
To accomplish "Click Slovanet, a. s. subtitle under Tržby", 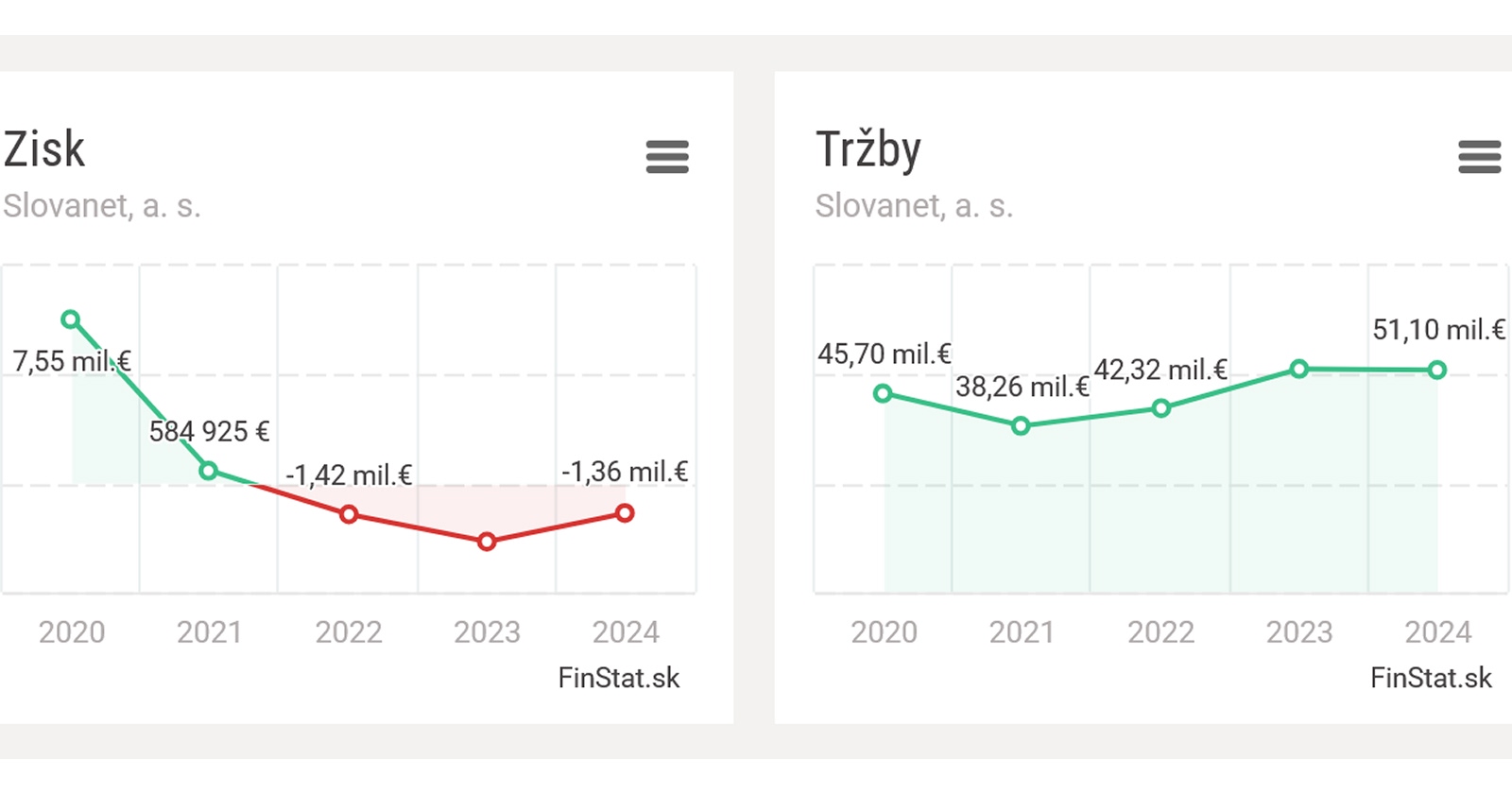I will point(914,205).
